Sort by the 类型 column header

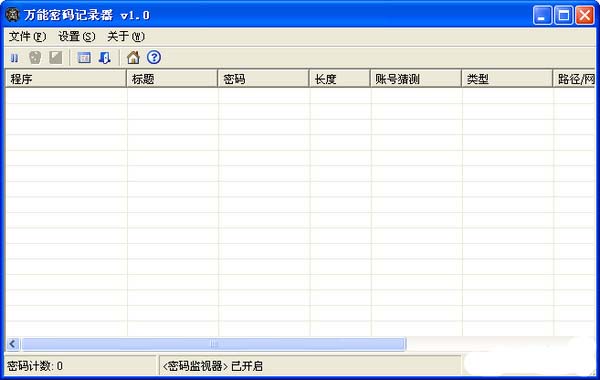pyautogui.click(x=507, y=79)
